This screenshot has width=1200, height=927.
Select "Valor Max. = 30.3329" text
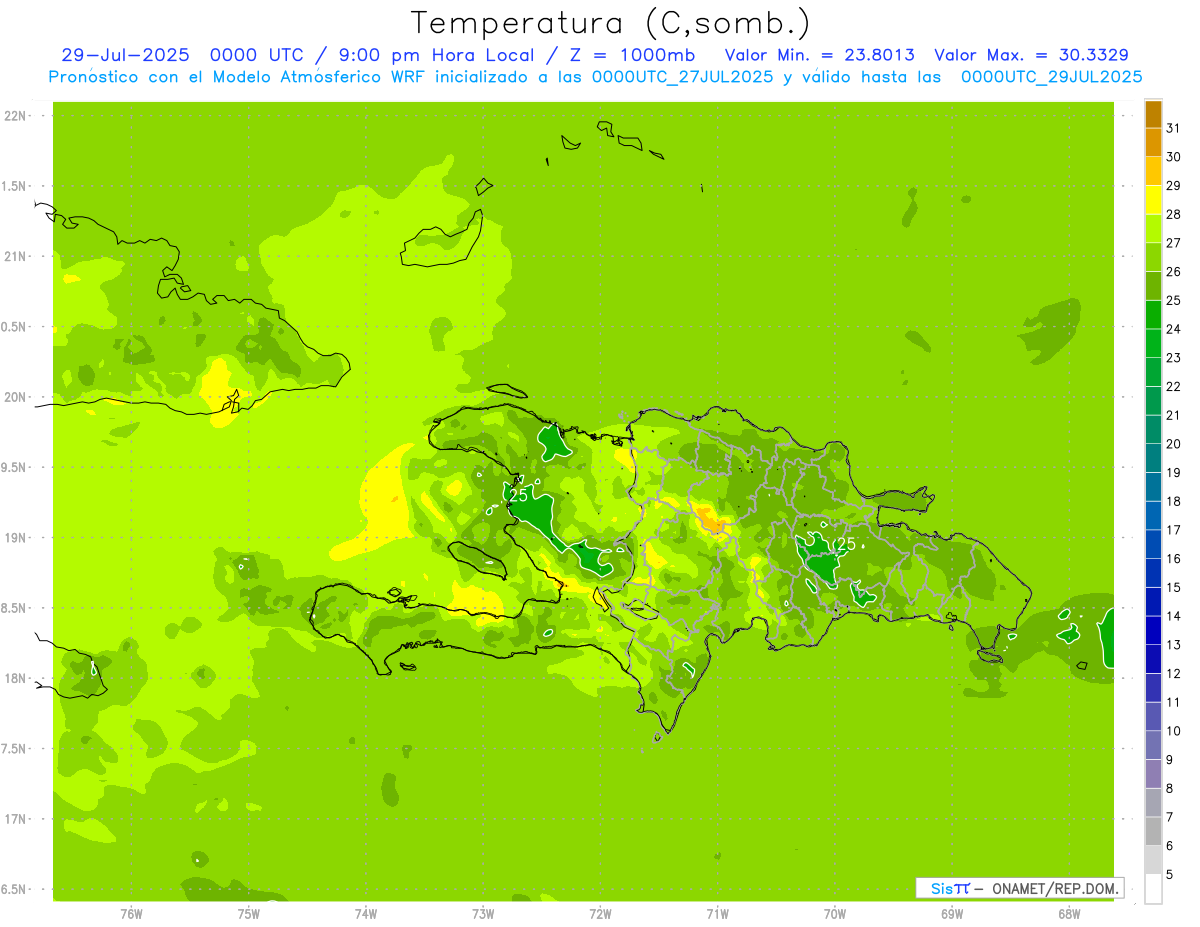click(1031, 55)
